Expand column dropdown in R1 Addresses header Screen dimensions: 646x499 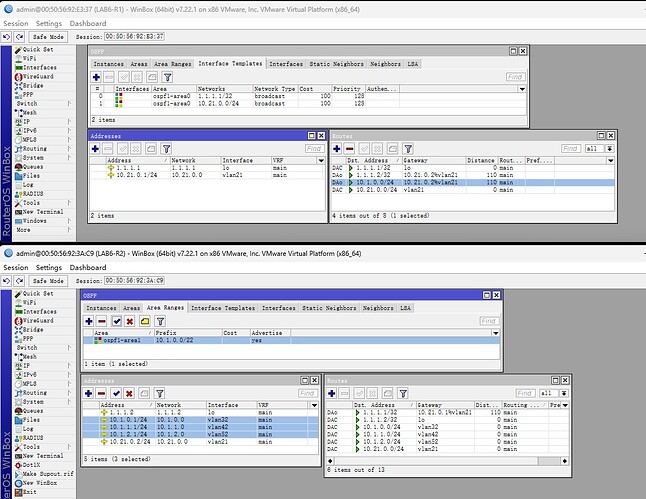point(321,161)
